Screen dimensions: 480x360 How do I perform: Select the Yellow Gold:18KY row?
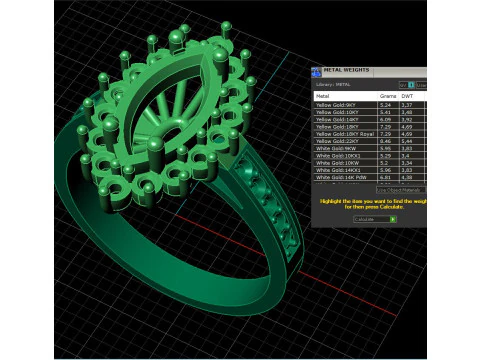click(x=369, y=127)
